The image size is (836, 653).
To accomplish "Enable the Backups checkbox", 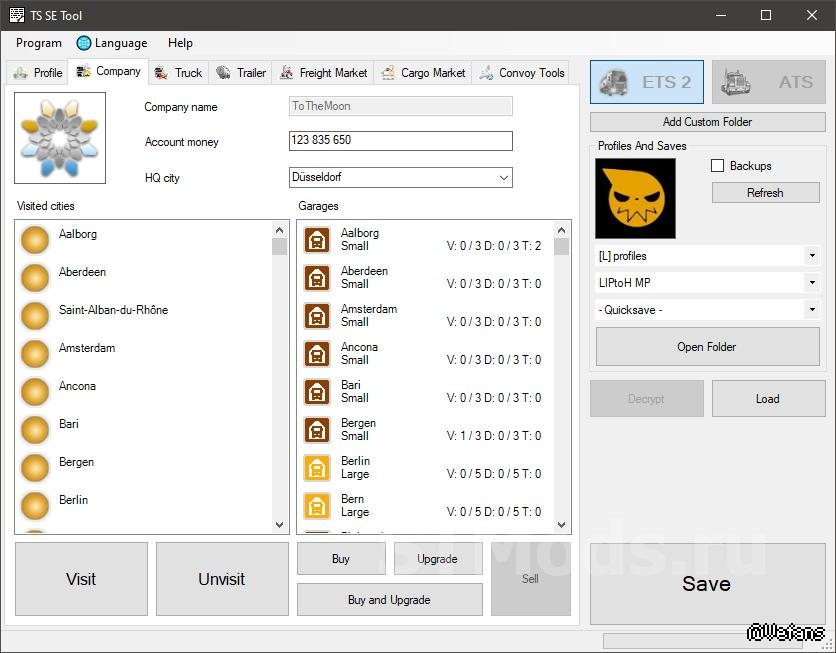I will [x=717, y=166].
